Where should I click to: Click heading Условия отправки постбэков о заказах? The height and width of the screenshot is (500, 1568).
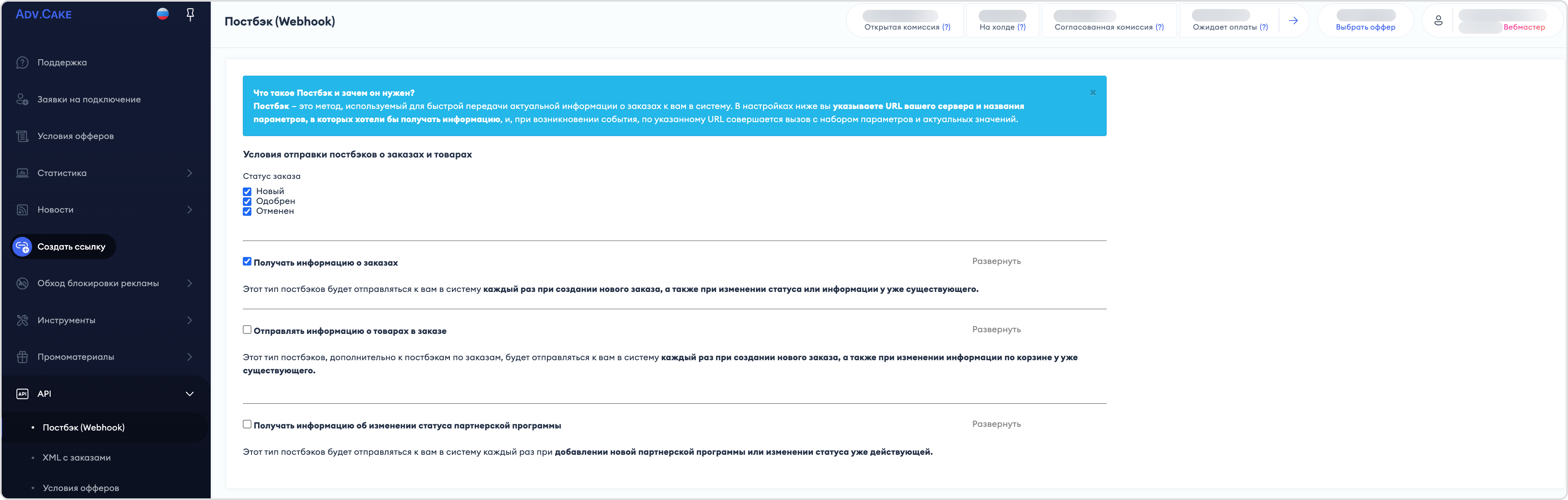(x=357, y=155)
